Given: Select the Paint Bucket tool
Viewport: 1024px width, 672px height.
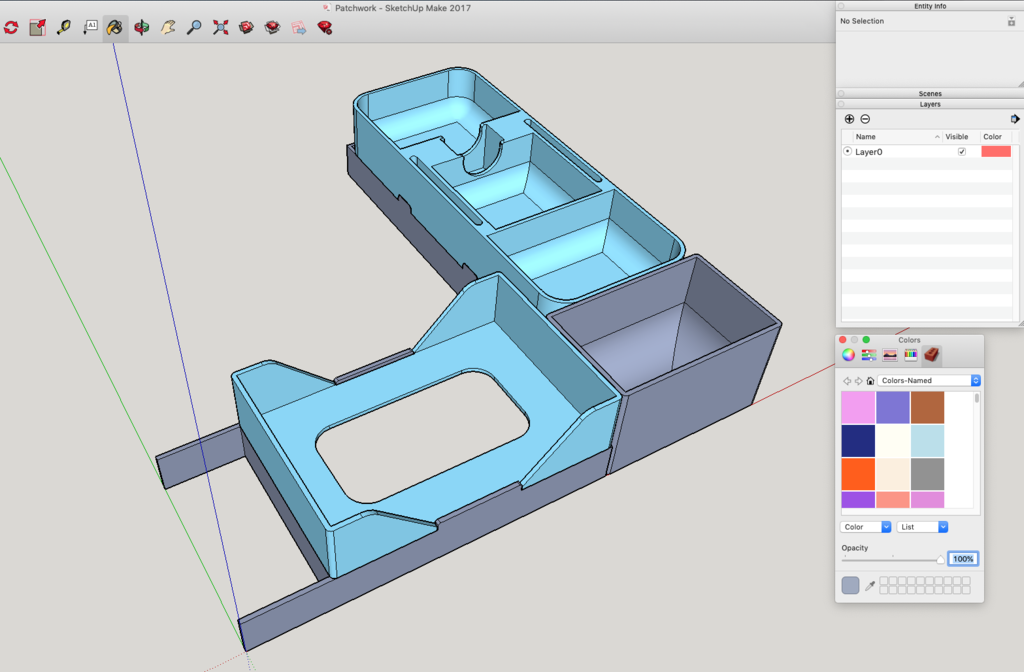Looking at the screenshot, I should 115,28.
